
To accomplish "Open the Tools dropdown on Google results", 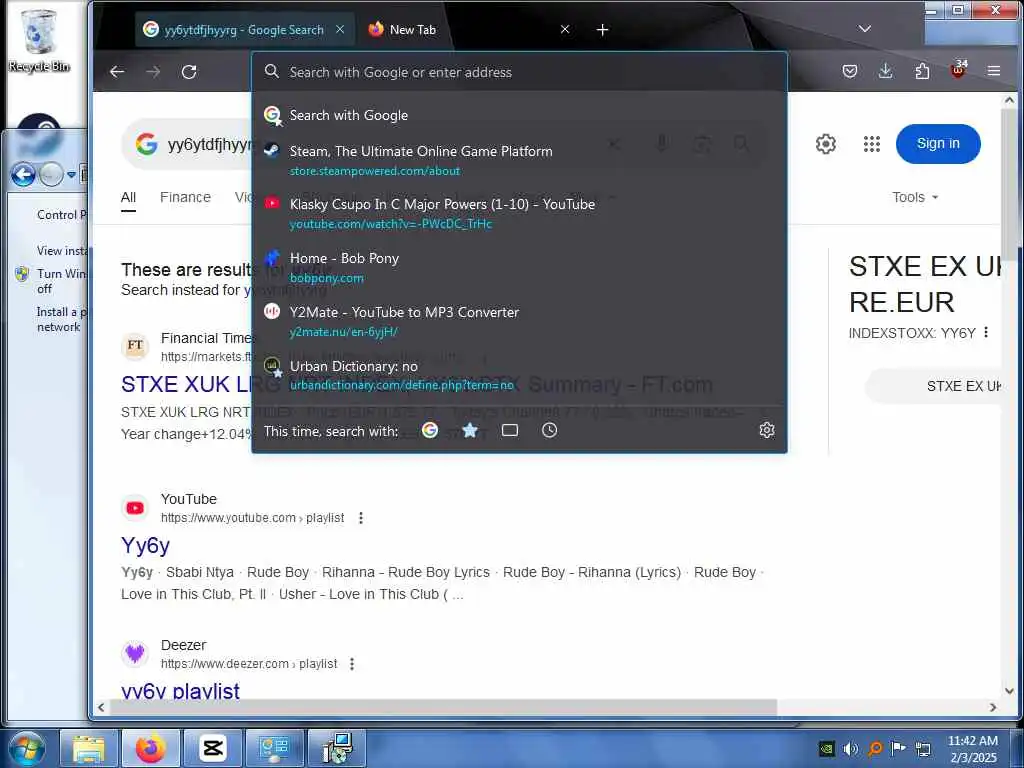I will 915,197.
